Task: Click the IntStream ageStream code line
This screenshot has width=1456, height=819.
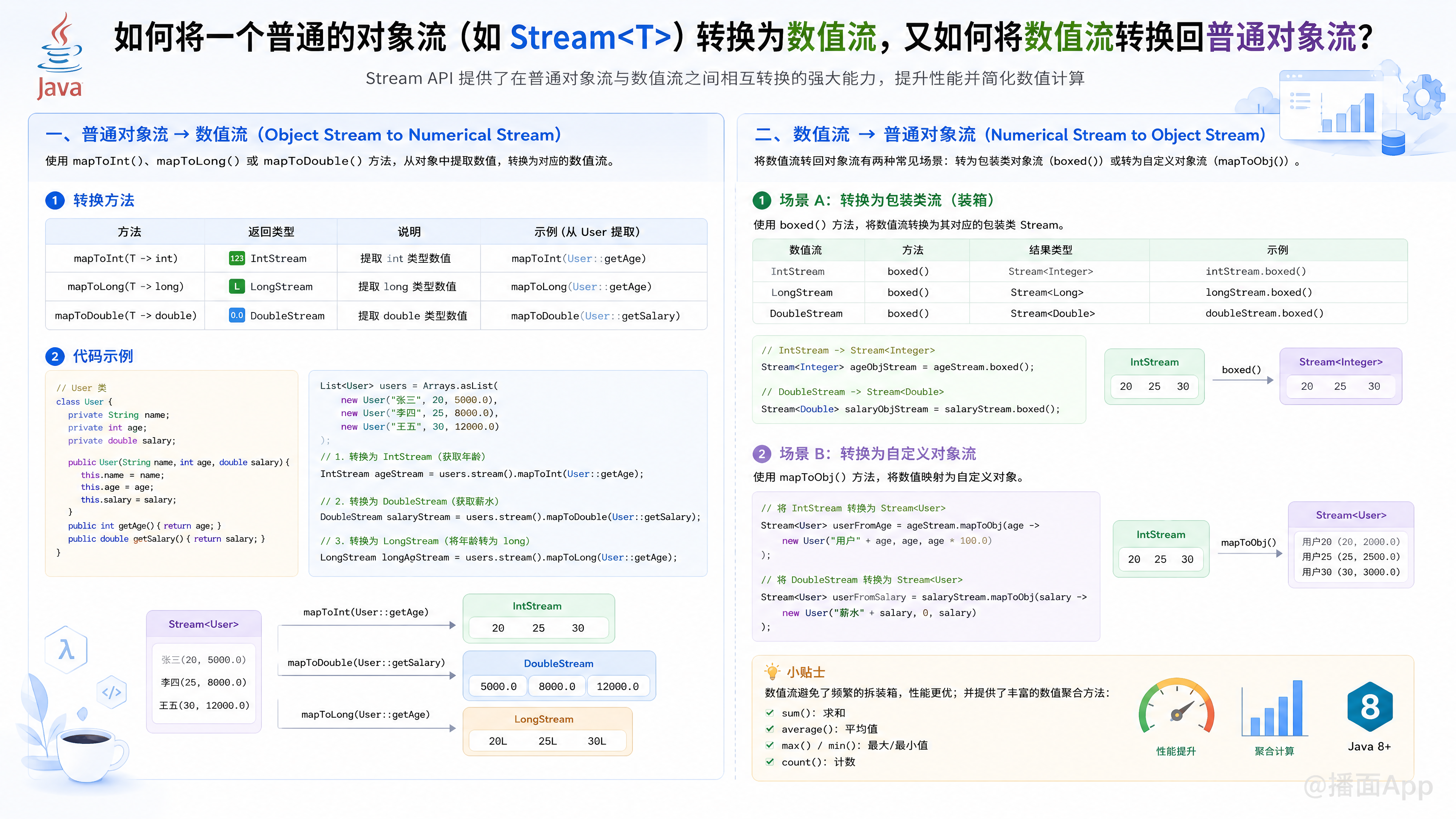Action: pyautogui.click(x=482, y=474)
